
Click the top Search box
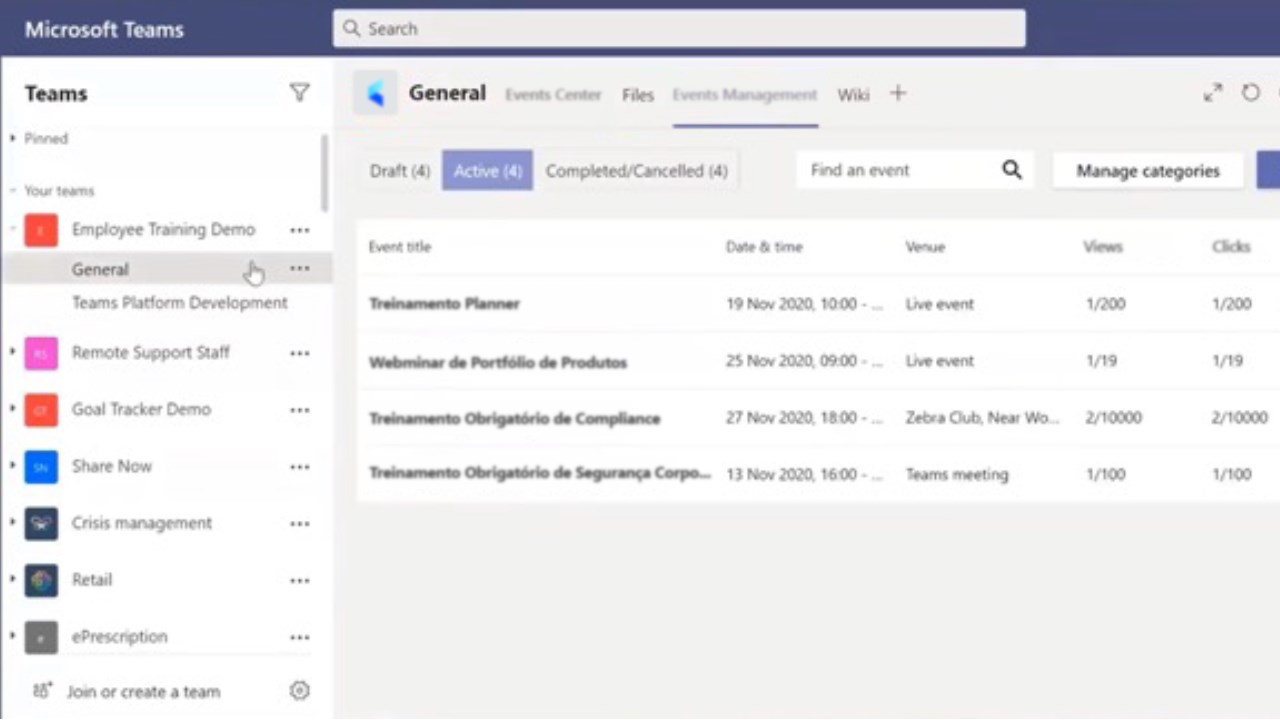pos(679,29)
